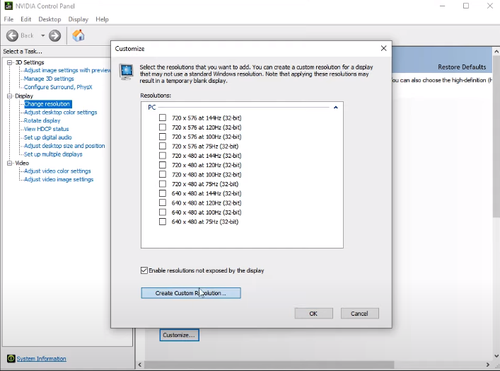Open the Desktop menu
This screenshot has width=500, height=371.
(x=50, y=19)
